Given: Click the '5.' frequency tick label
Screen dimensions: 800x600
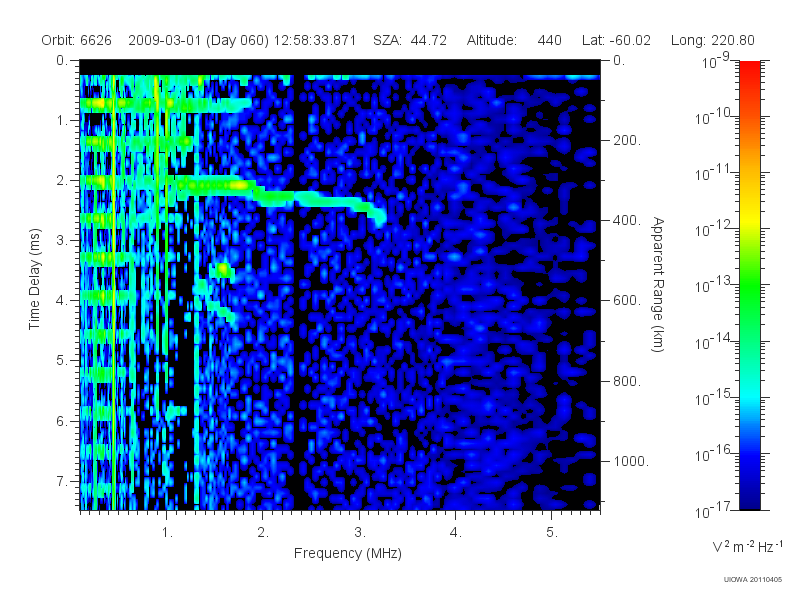Looking at the screenshot, I should [x=552, y=533].
